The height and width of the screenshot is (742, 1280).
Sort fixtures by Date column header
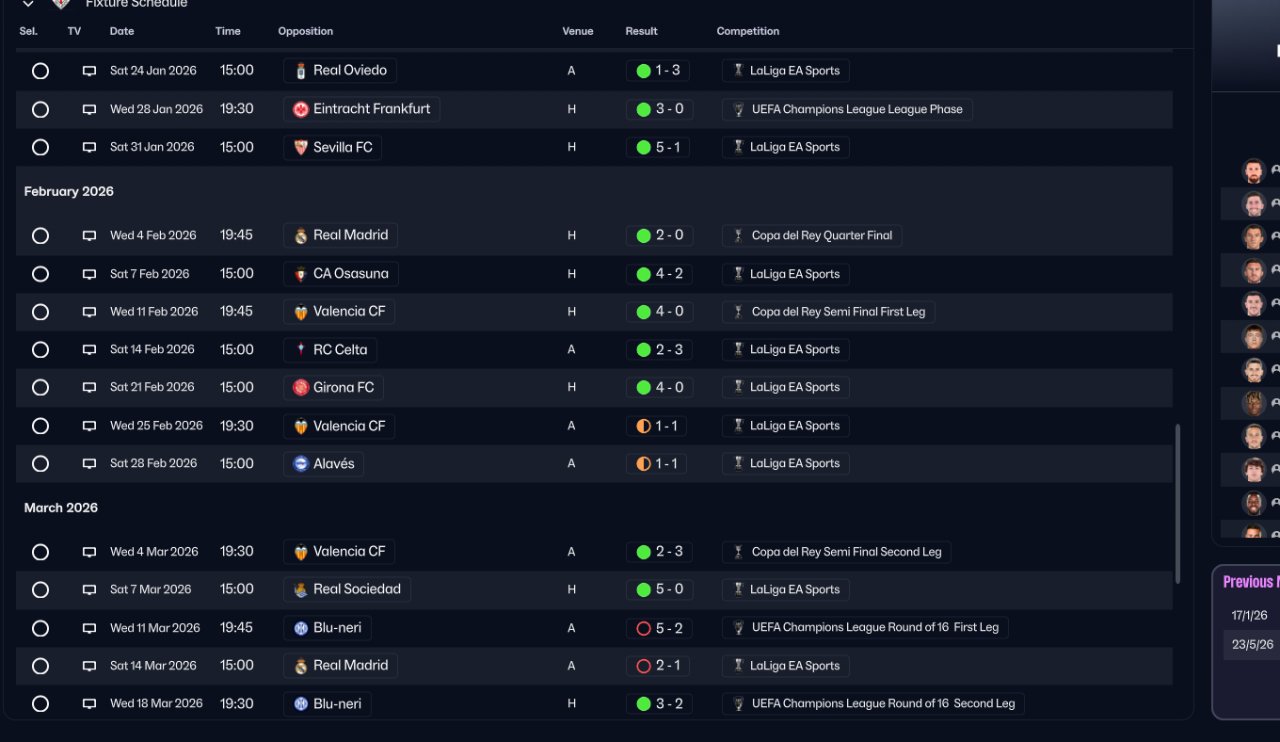point(122,31)
